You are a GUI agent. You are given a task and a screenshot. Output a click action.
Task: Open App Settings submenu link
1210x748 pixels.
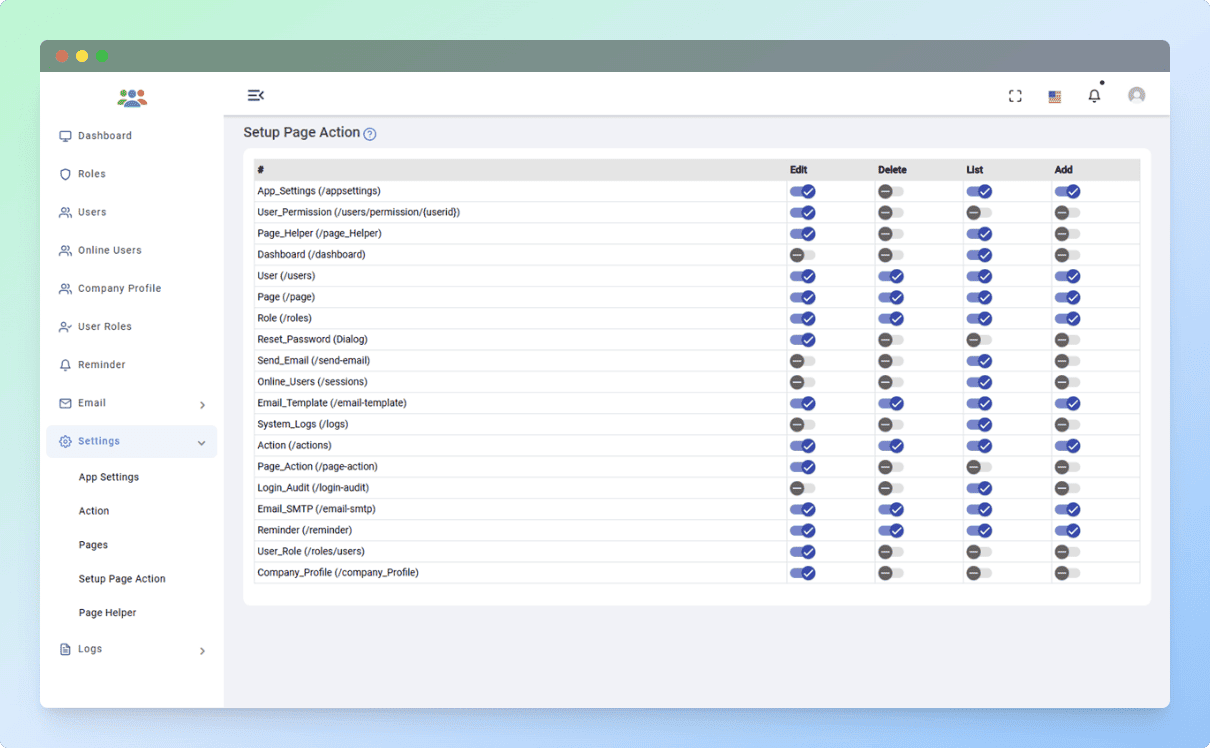[109, 477]
